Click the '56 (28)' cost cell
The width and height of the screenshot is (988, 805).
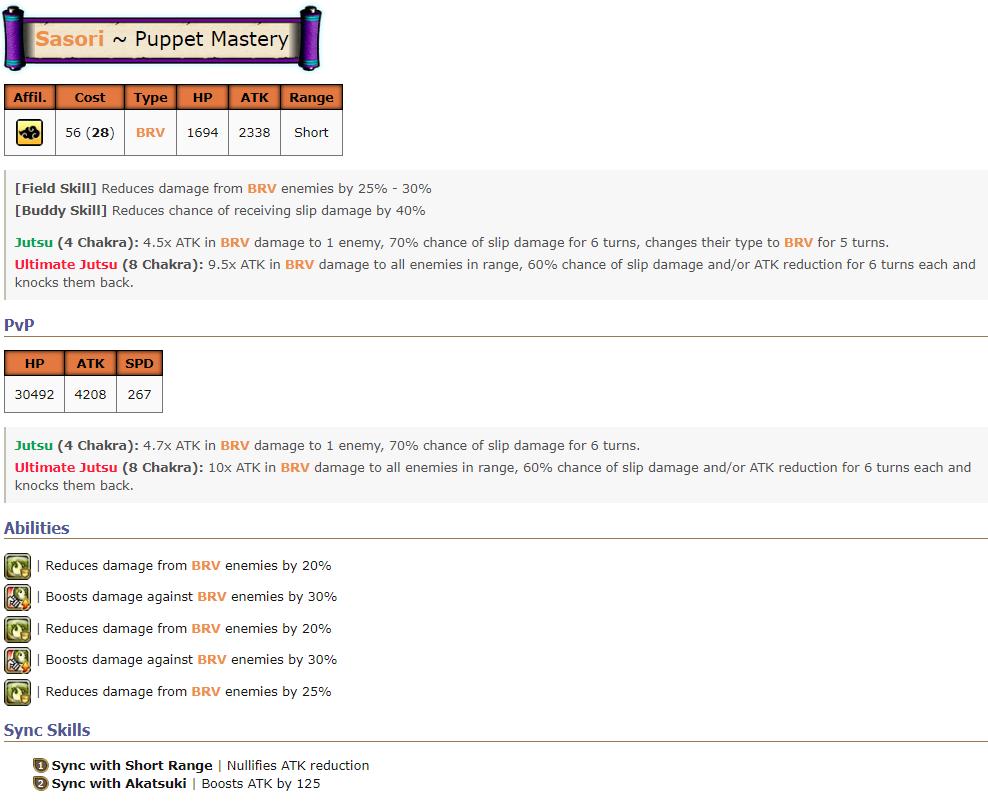pyautogui.click(x=90, y=132)
